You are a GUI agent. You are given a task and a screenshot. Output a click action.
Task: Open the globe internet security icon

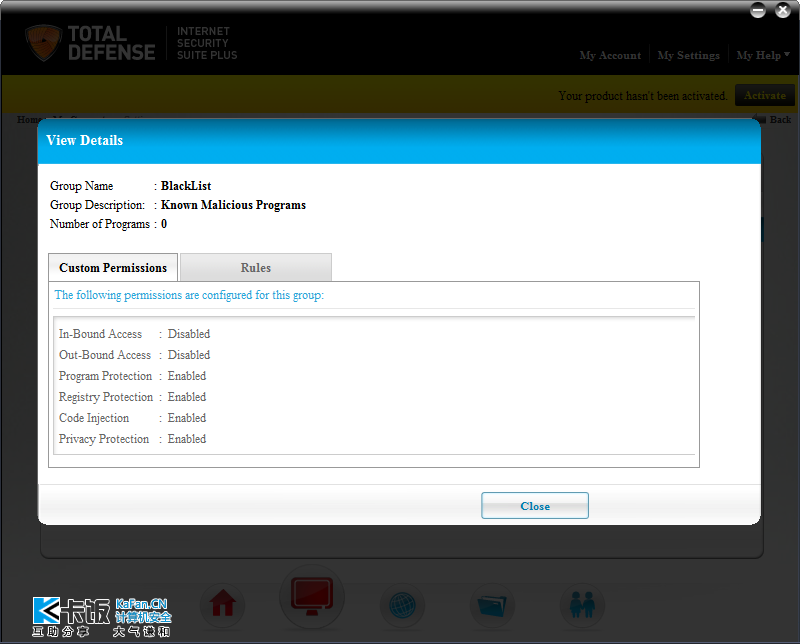point(402,605)
